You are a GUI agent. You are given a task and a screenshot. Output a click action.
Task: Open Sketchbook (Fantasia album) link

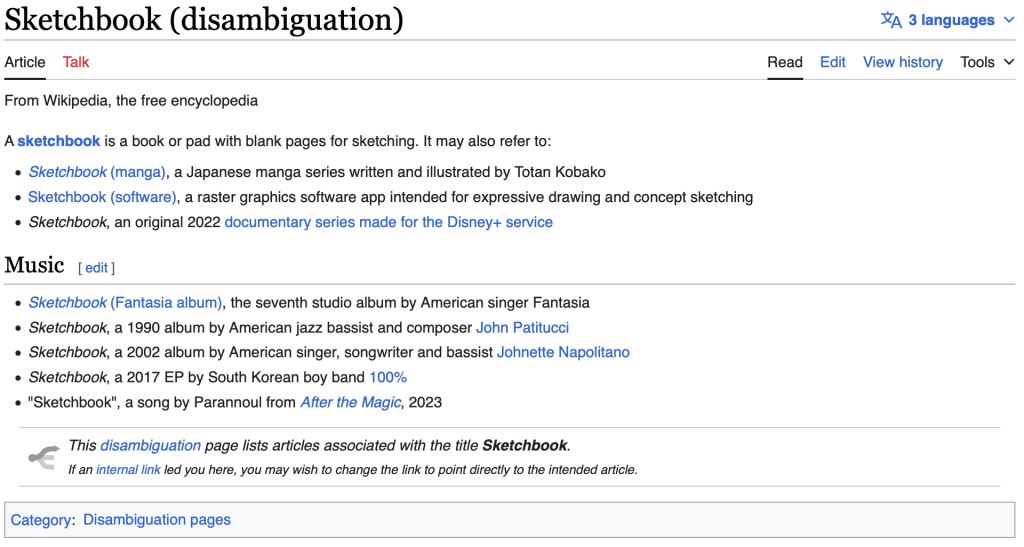[x=125, y=303]
